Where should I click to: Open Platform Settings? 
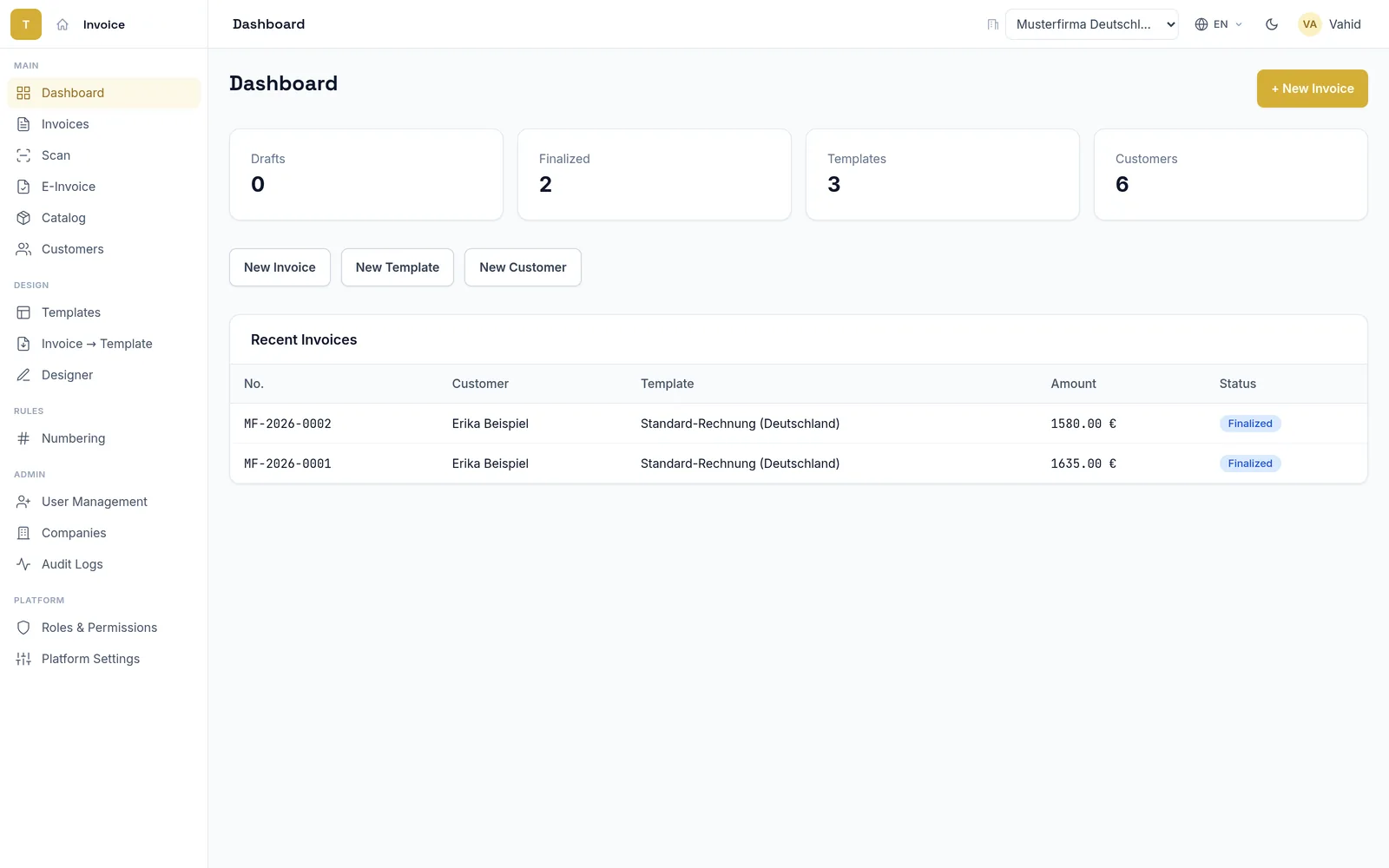(x=104, y=659)
